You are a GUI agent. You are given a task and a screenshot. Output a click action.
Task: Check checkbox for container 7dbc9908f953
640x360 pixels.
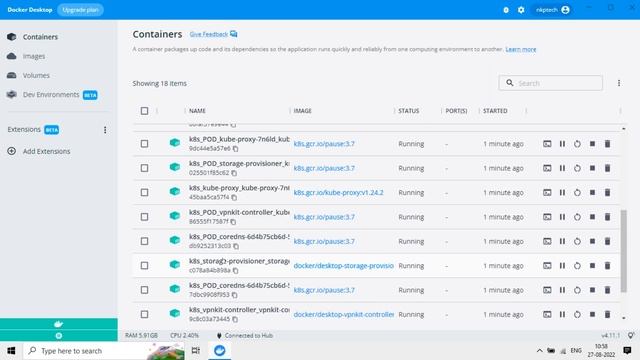(x=144, y=290)
